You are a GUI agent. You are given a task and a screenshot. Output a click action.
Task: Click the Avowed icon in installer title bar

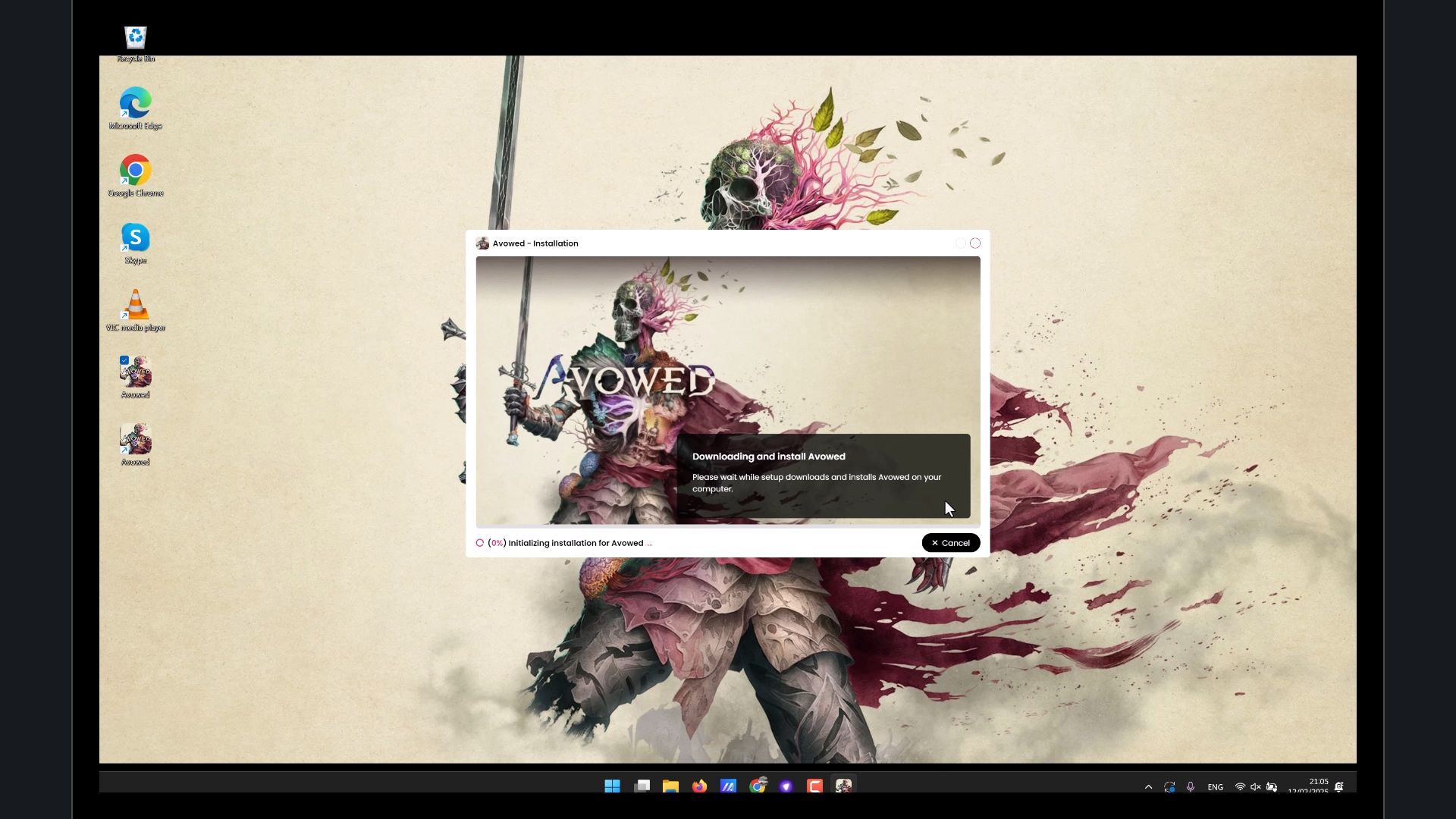482,243
